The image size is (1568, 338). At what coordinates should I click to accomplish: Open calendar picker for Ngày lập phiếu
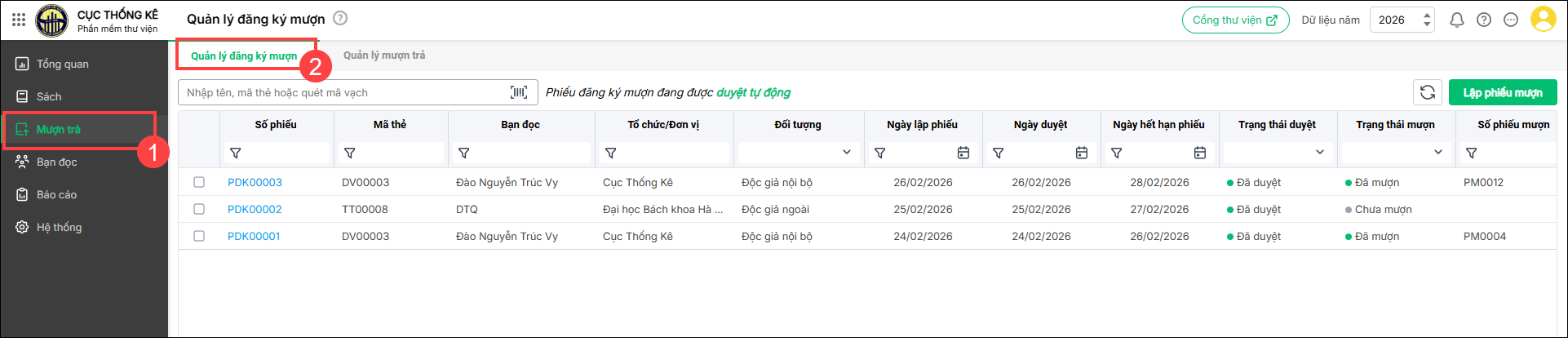click(x=963, y=153)
